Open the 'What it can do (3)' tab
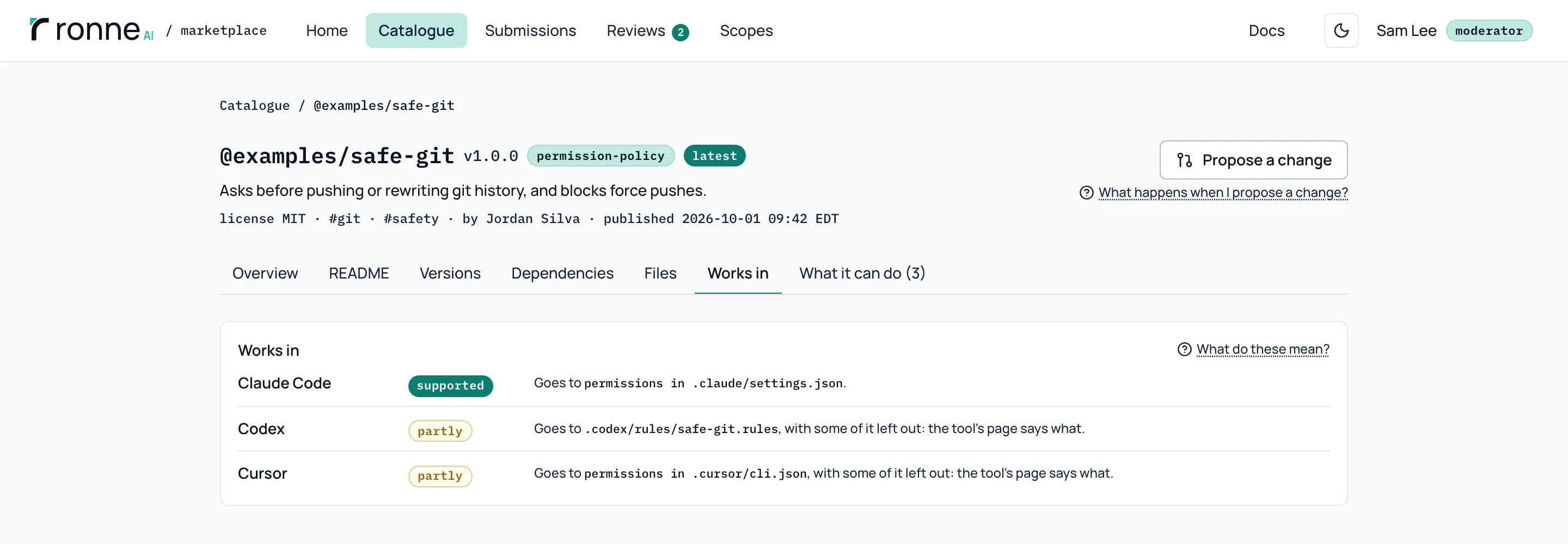This screenshot has height=544, width=1568. [862, 273]
